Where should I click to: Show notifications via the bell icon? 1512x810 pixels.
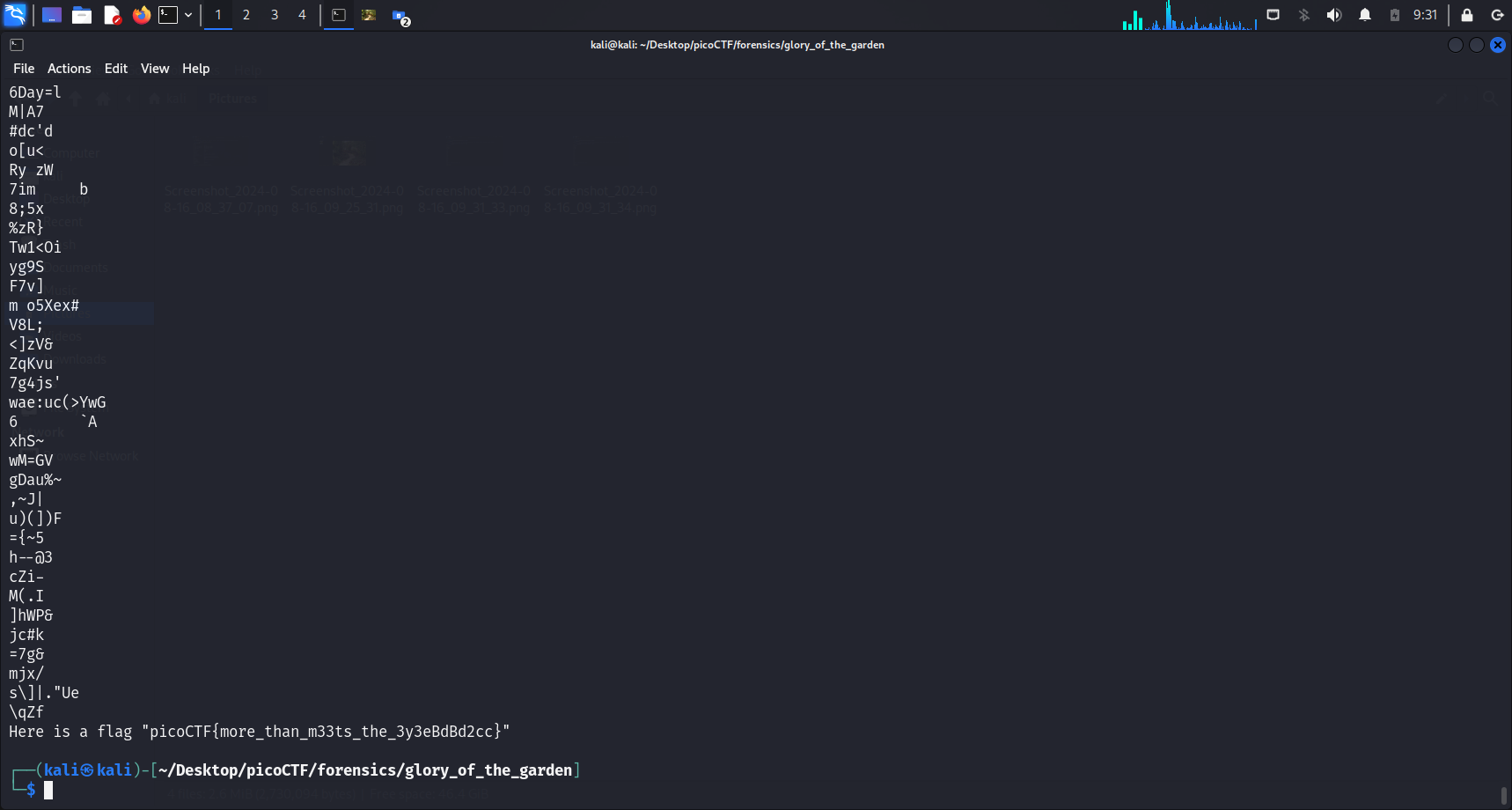[x=1365, y=15]
